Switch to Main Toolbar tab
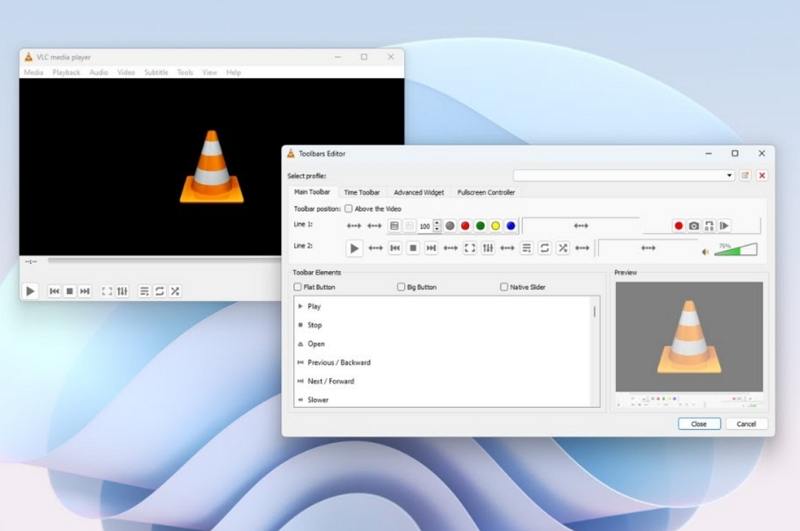This screenshot has height=531, width=800. coord(312,192)
